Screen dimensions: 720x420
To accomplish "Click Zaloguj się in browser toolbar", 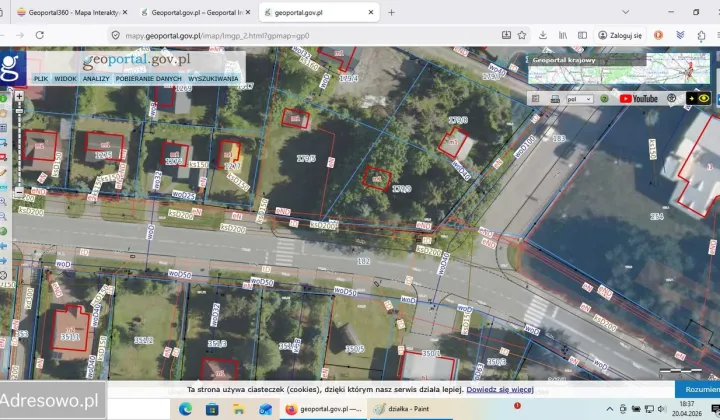I will pos(620,35).
